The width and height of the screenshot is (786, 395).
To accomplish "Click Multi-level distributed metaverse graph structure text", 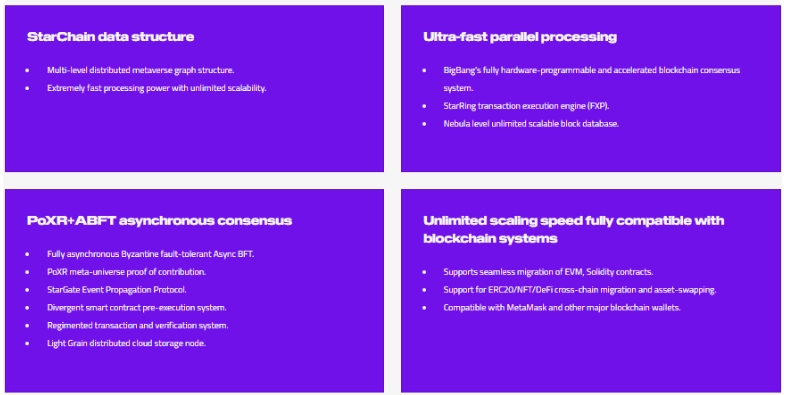I will click(140, 70).
